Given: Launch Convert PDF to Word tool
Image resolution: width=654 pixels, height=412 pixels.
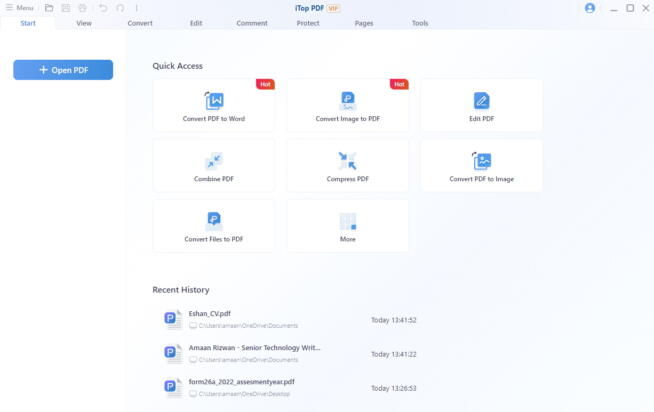Looking at the screenshot, I should tap(214, 106).
